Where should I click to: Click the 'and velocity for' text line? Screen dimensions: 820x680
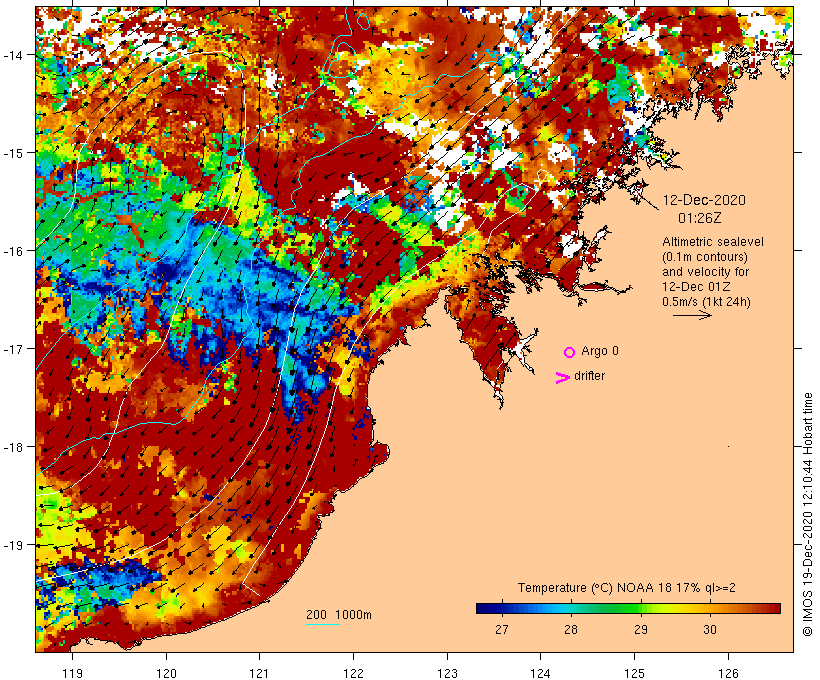coord(705,272)
